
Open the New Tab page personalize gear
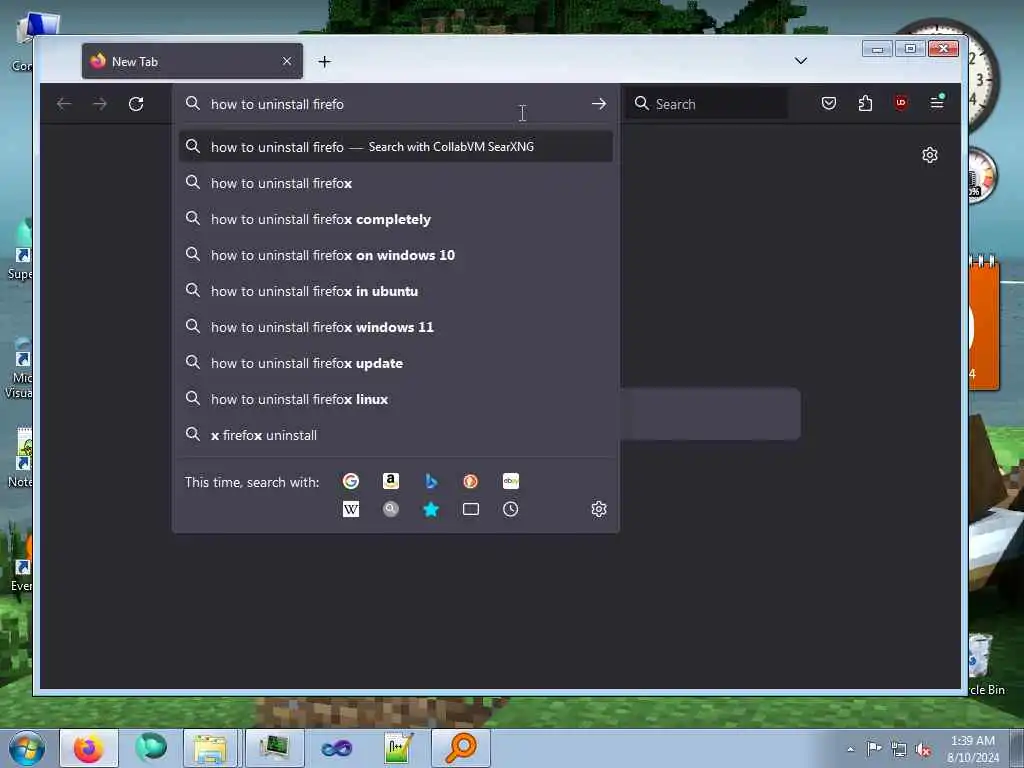930,155
